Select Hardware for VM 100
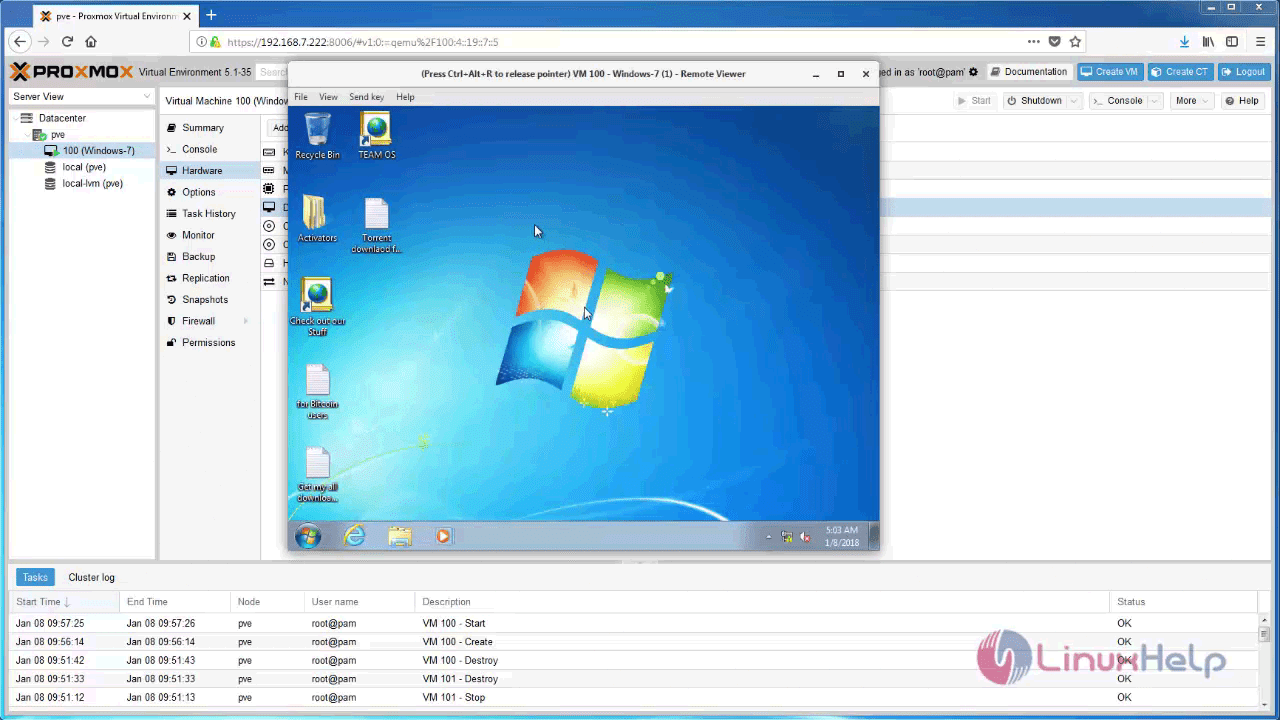The height and width of the screenshot is (720, 1280). (x=203, y=170)
